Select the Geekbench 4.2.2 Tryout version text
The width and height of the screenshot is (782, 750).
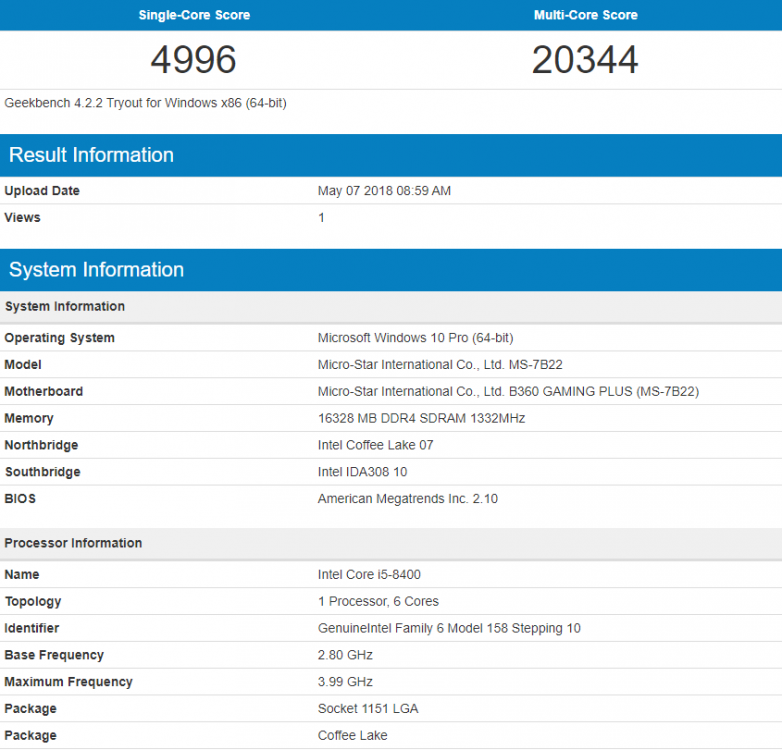pyautogui.click(x=145, y=103)
